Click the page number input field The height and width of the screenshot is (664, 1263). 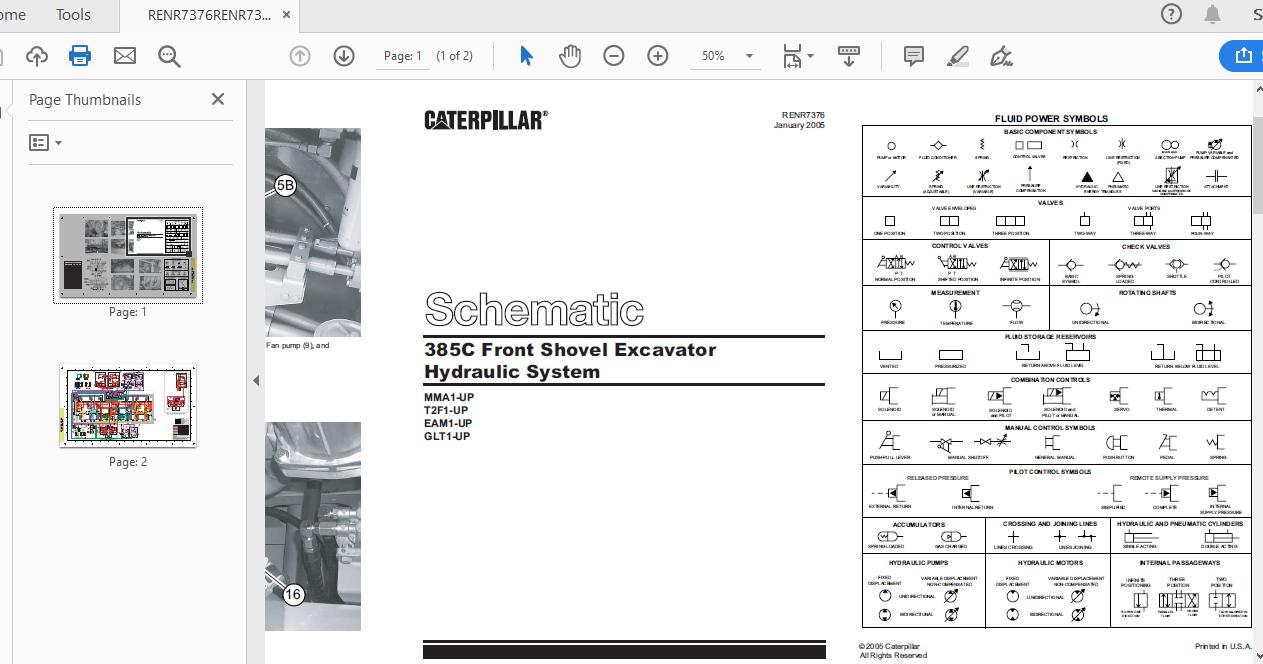(403, 56)
